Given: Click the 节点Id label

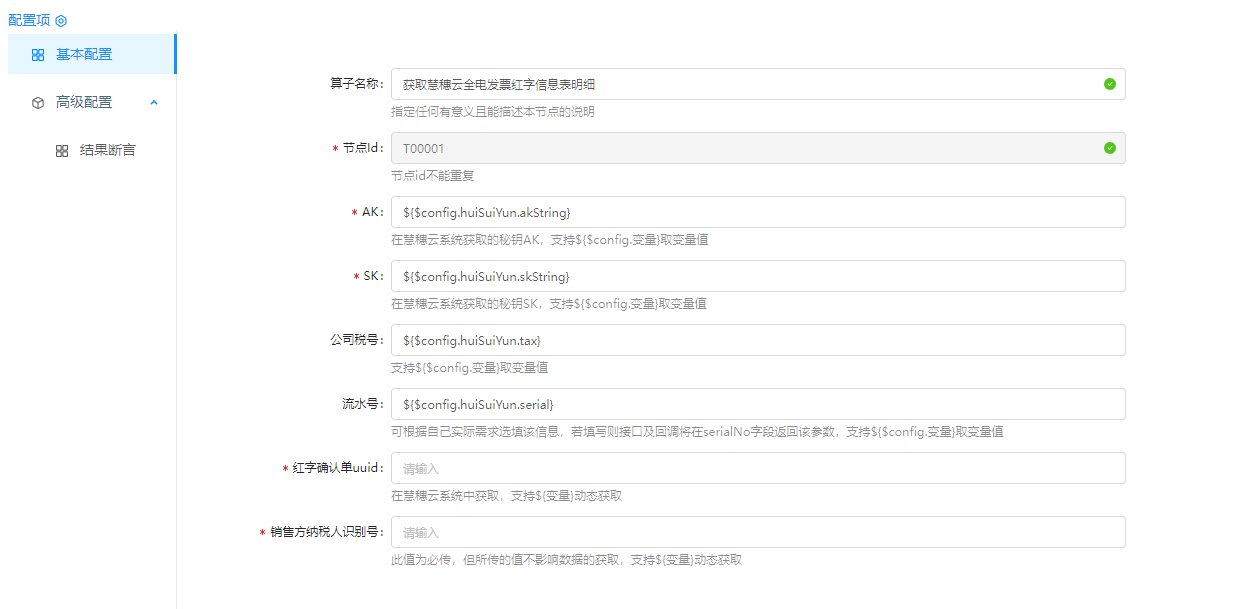Looking at the screenshot, I should (x=363, y=148).
